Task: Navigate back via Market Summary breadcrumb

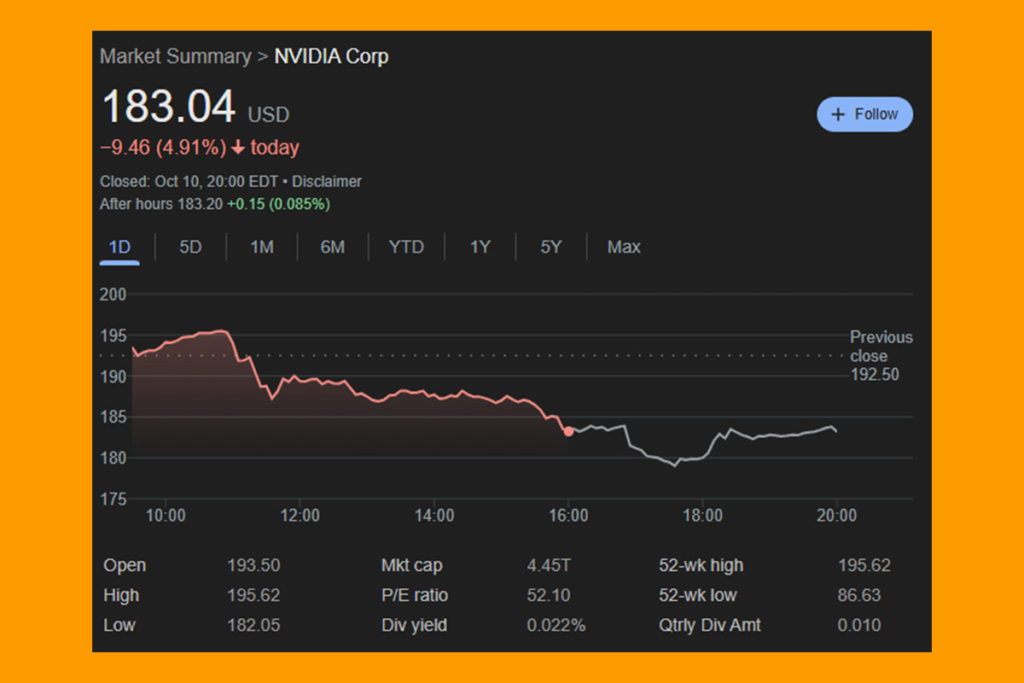Action: click(175, 56)
